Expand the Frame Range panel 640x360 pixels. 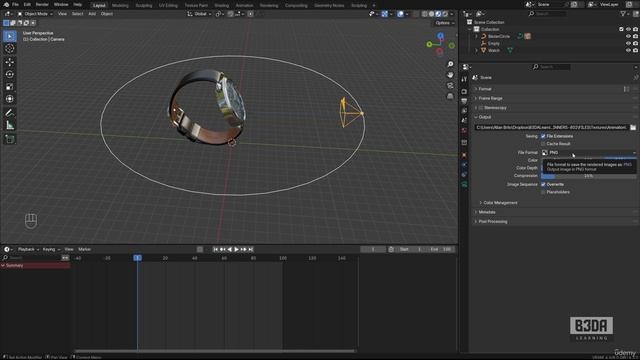pyautogui.click(x=490, y=98)
